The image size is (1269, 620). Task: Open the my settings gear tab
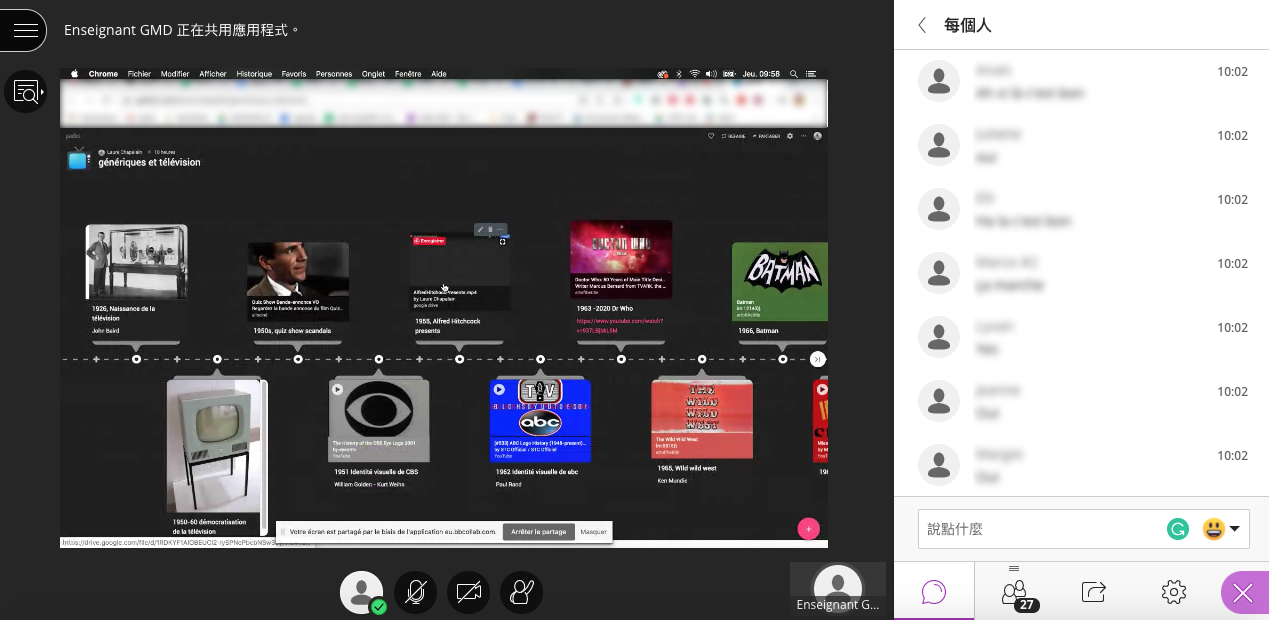[x=1174, y=592]
